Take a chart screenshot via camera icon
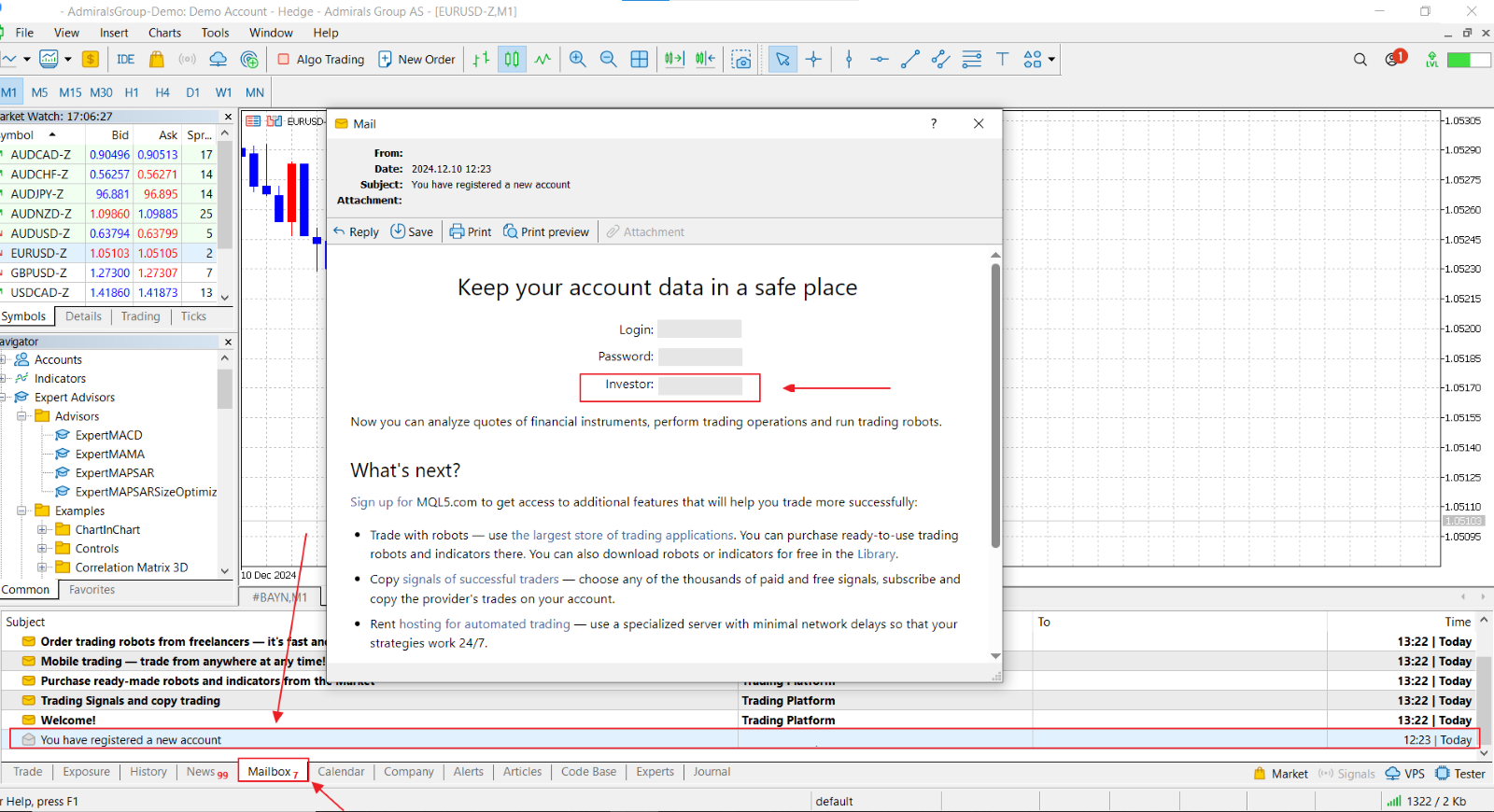This screenshot has width=1494, height=812. pos(741,59)
